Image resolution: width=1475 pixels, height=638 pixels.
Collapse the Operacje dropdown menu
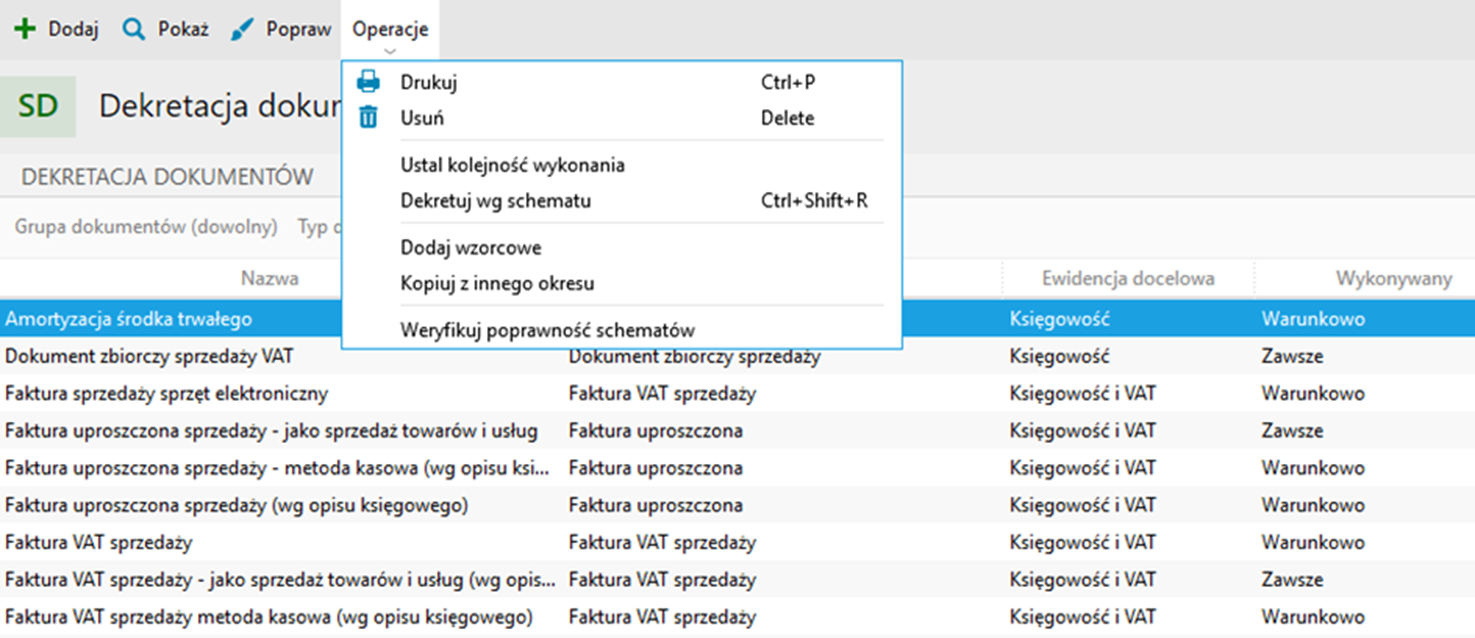click(390, 30)
